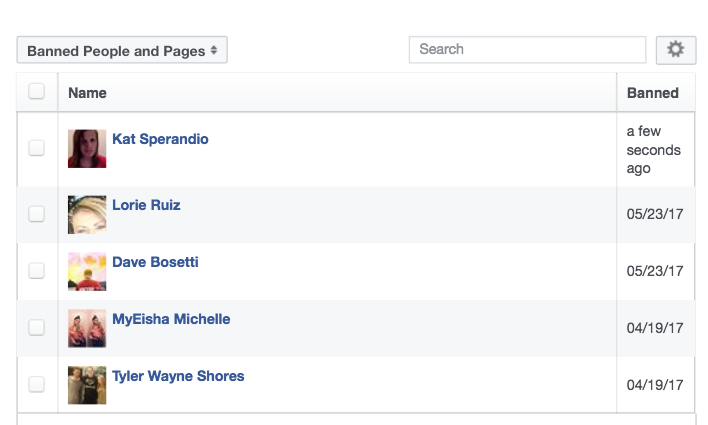
Task: Click Lorie Ruiz's profile picture
Action: [x=87, y=215]
